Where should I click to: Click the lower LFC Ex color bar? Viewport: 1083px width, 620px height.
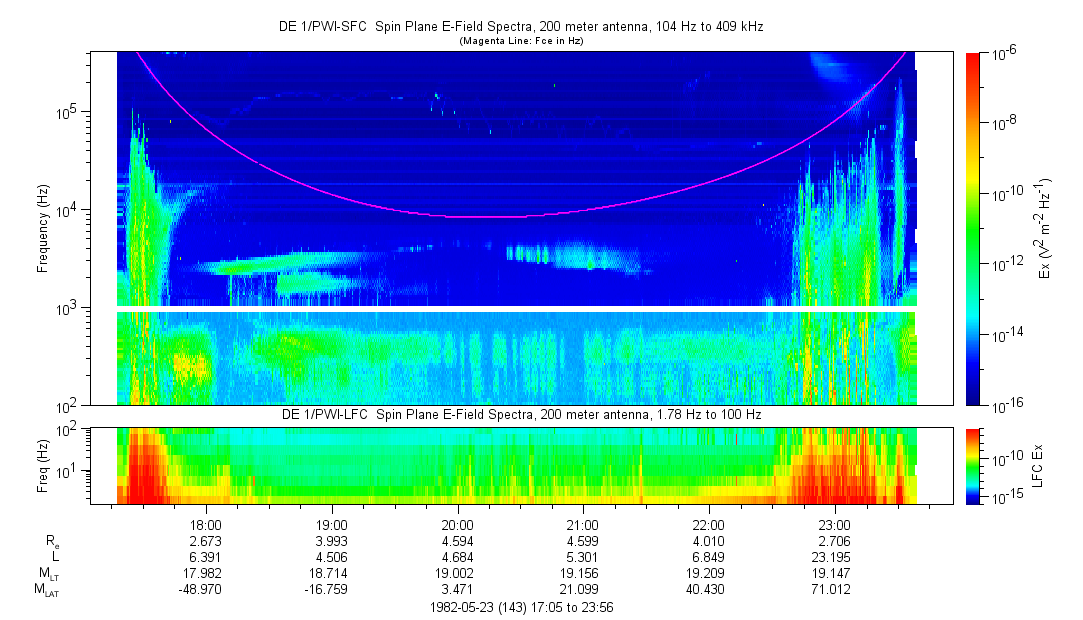coord(973,465)
